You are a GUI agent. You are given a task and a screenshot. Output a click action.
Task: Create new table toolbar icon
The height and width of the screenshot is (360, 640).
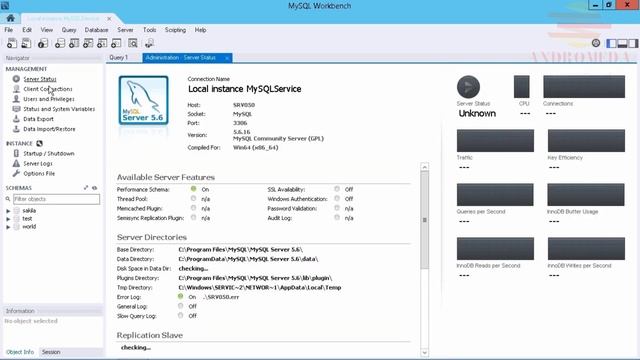[x=74, y=43]
